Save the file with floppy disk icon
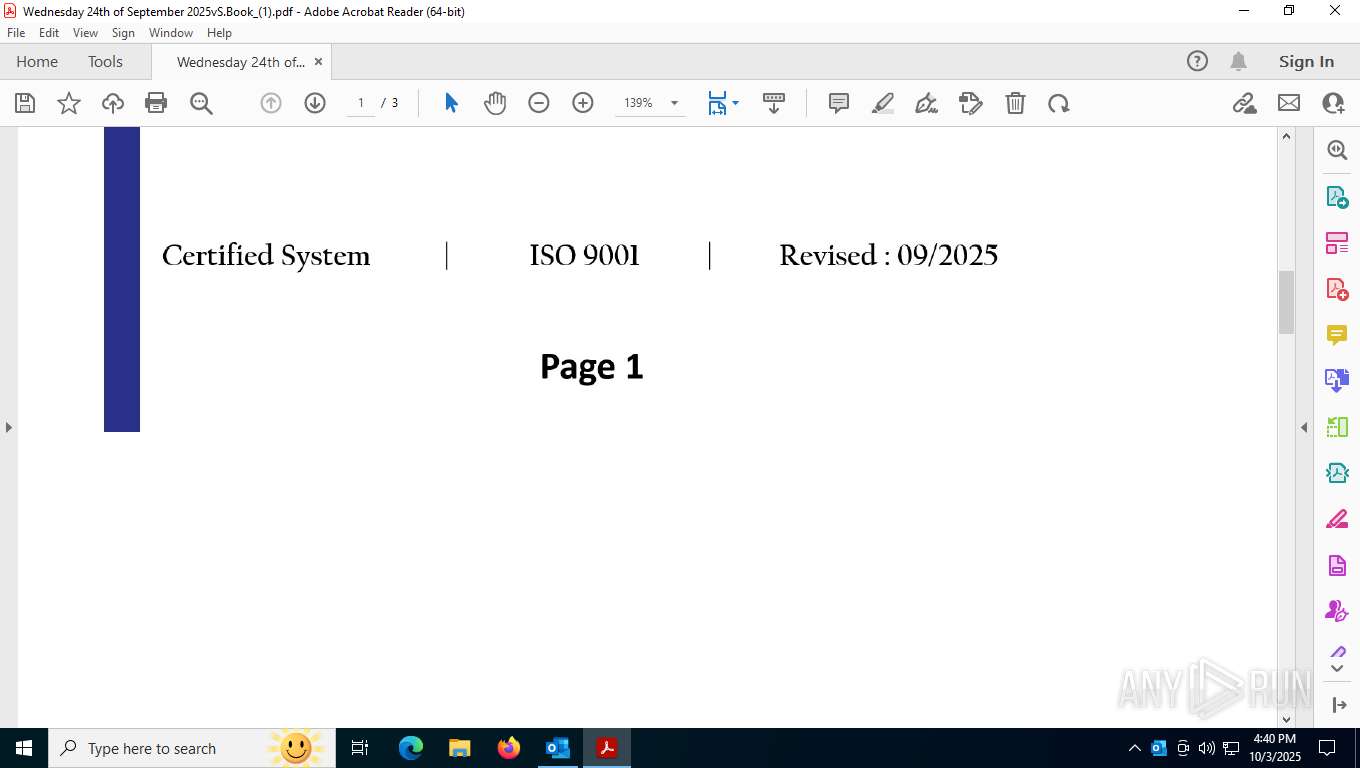The image size is (1360, 768). pyautogui.click(x=25, y=103)
